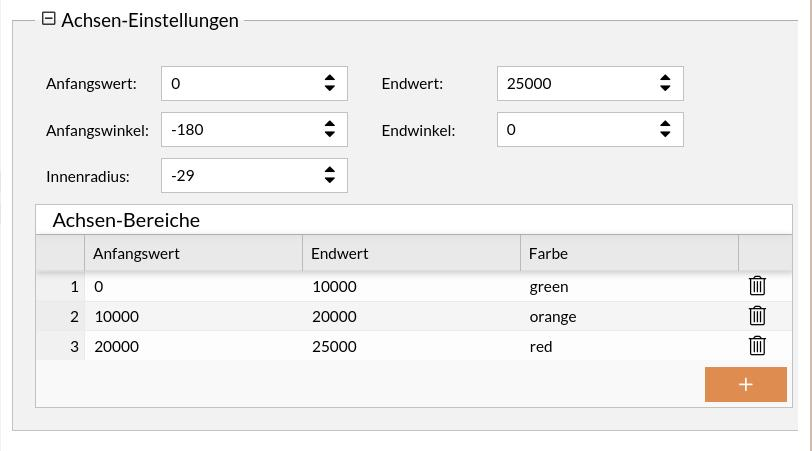Screen dimensions: 812x451
Task: Select the green color cell
Action: (x=628, y=287)
